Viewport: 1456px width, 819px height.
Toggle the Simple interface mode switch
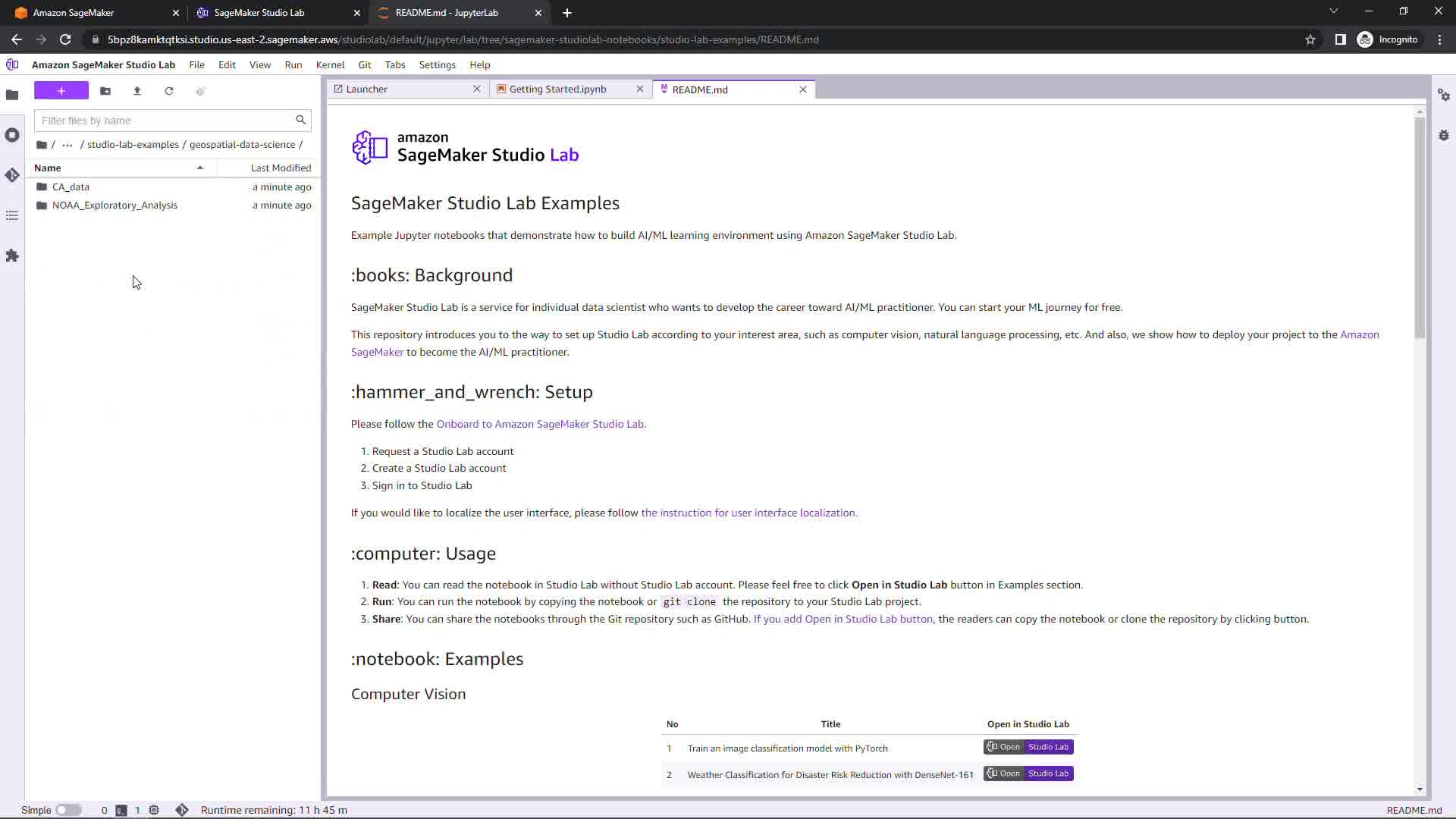point(68,810)
